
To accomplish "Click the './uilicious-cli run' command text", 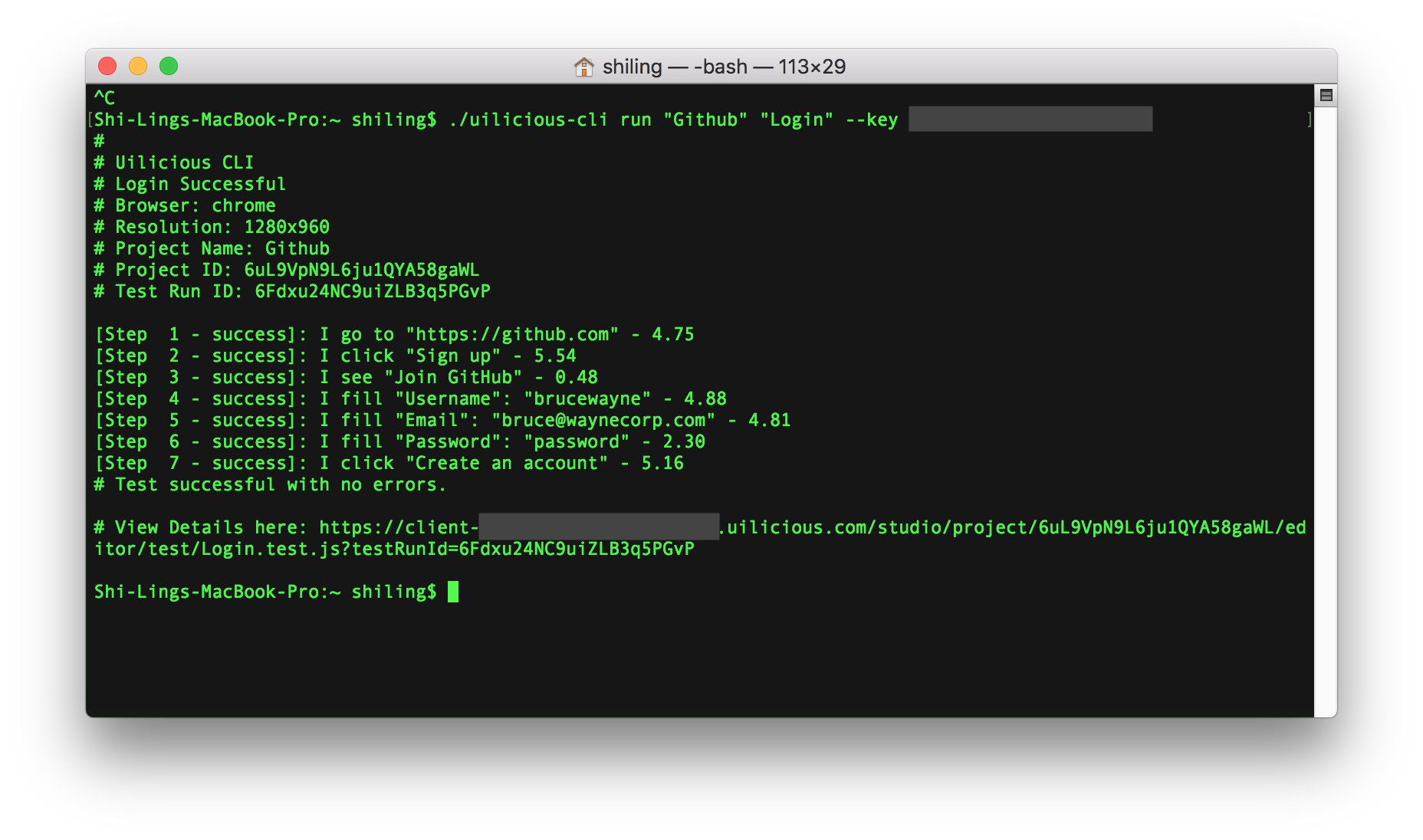I will click(550, 120).
